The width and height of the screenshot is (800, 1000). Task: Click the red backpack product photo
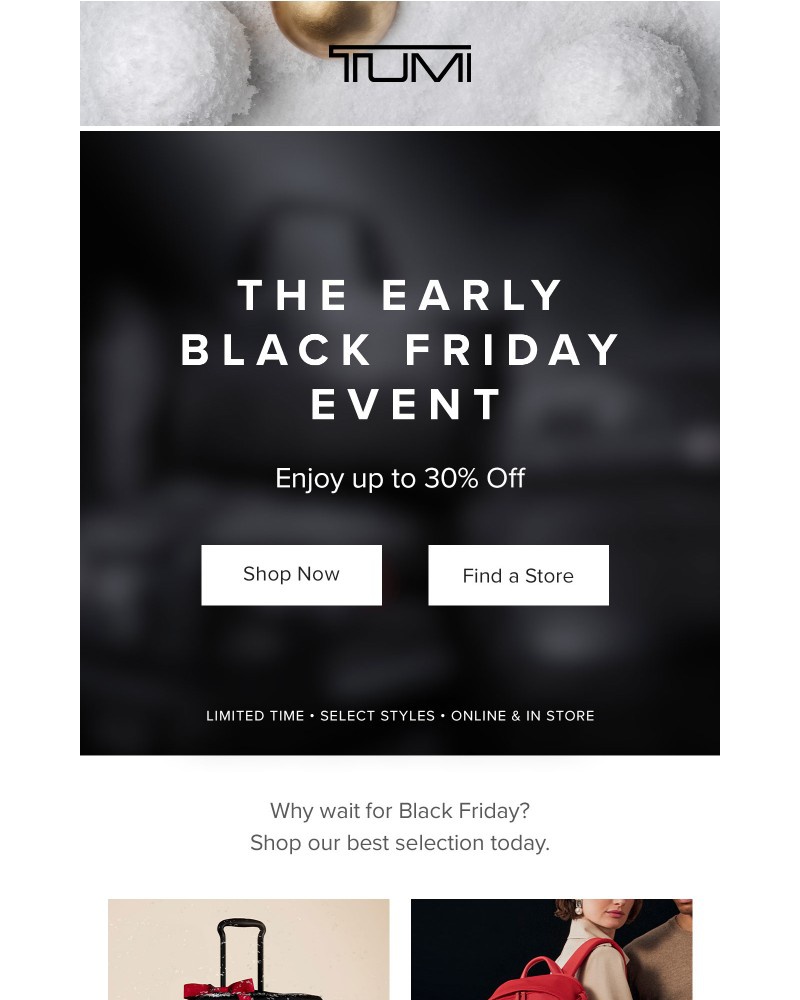[551, 949]
